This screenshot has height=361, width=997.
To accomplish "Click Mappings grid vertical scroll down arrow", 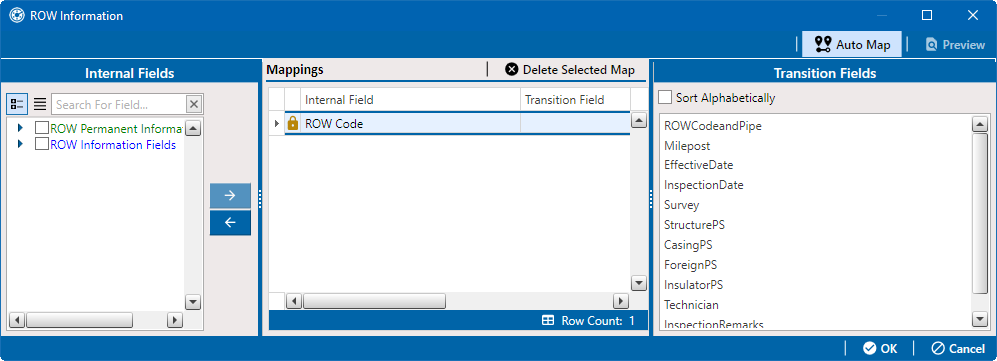I will pyautogui.click(x=638, y=283).
